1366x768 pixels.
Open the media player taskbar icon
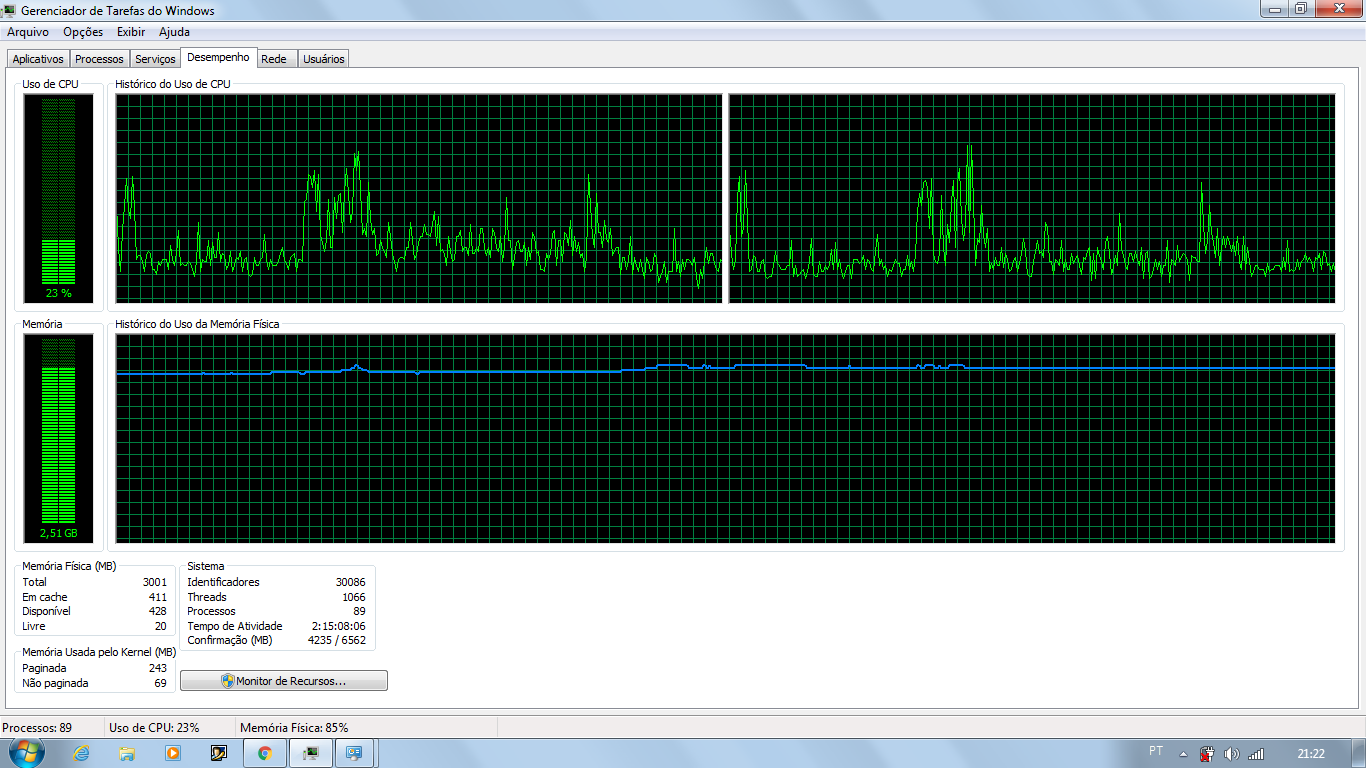point(173,753)
